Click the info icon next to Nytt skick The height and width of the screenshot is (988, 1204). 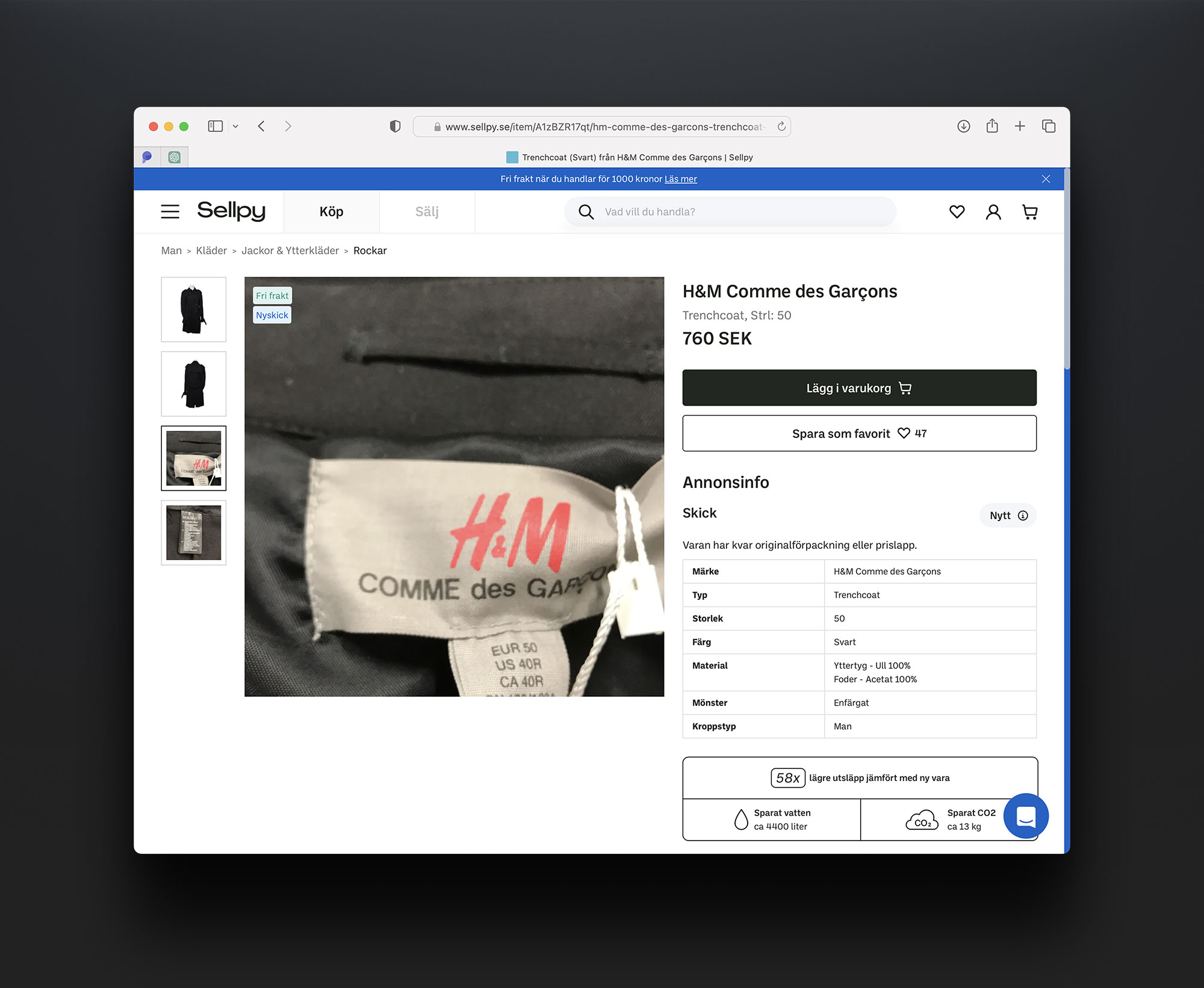[x=1023, y=516]
